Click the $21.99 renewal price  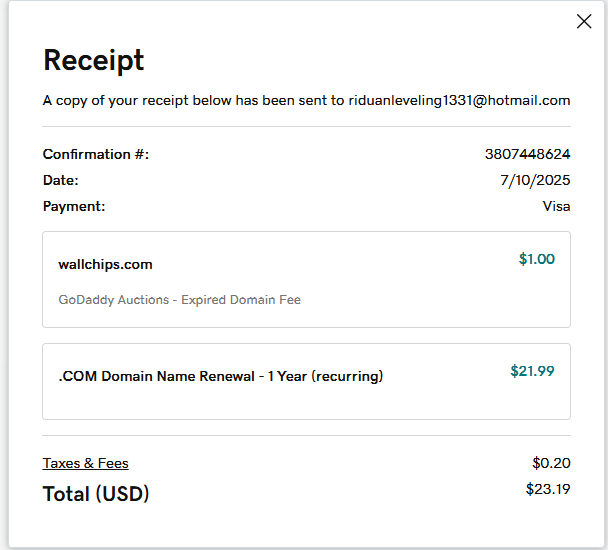(532, 371)
